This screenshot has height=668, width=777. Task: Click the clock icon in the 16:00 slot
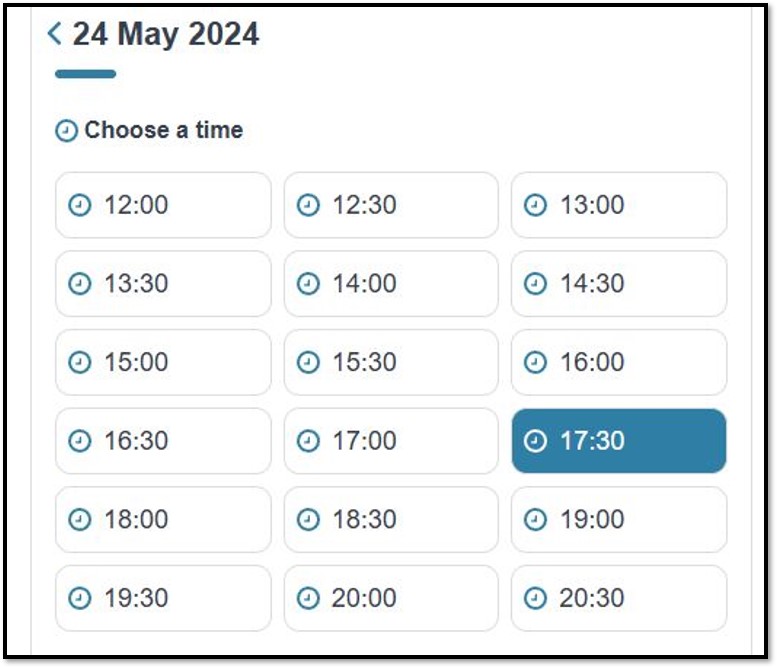click(x=536, y=362)
